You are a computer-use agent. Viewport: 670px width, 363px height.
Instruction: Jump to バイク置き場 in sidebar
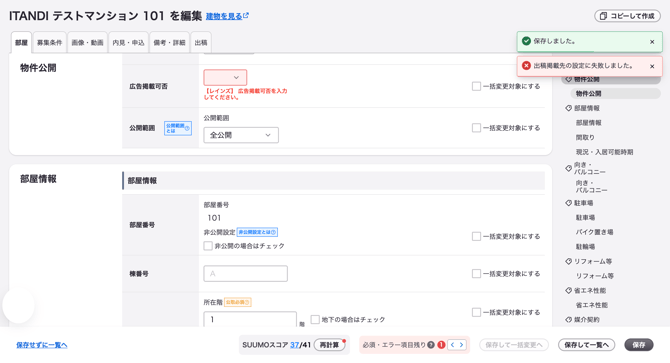594,232
